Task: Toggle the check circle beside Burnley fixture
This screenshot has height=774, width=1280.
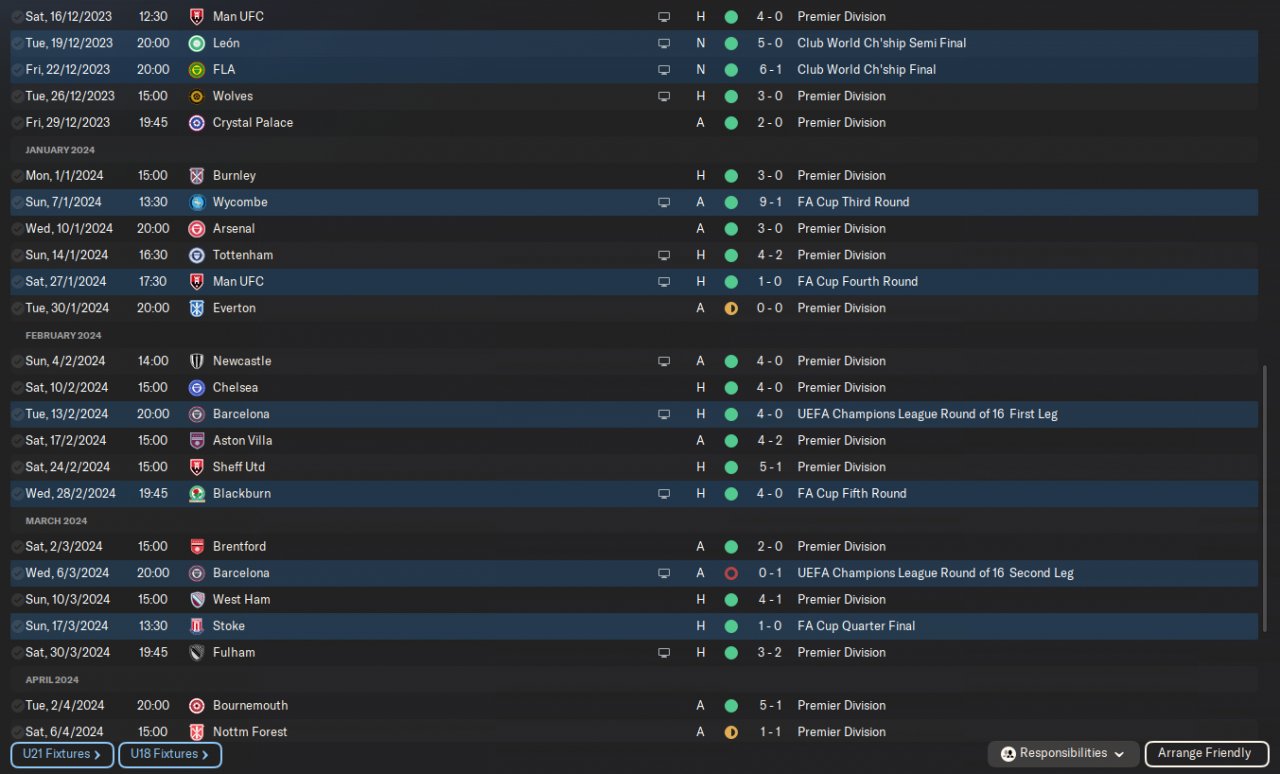Action: 17,175
